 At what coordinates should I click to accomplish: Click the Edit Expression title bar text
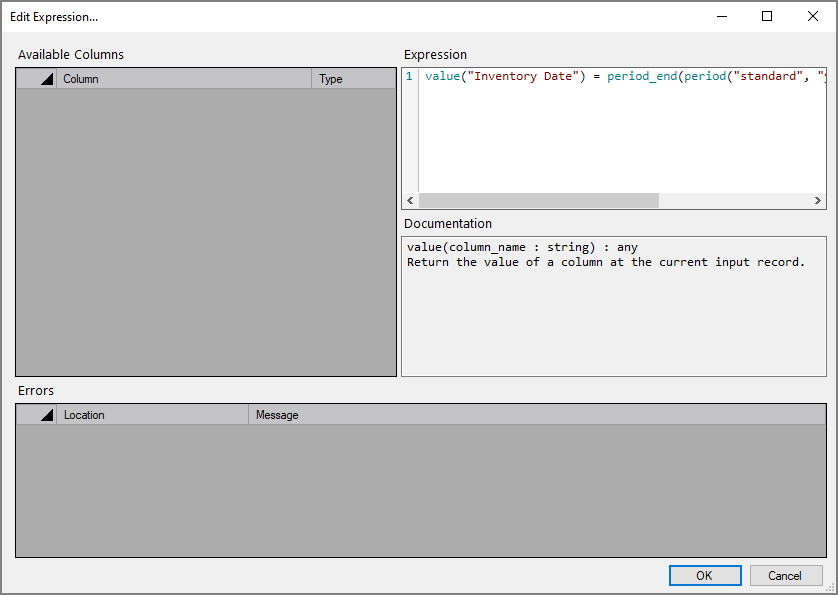pos(54,16)
